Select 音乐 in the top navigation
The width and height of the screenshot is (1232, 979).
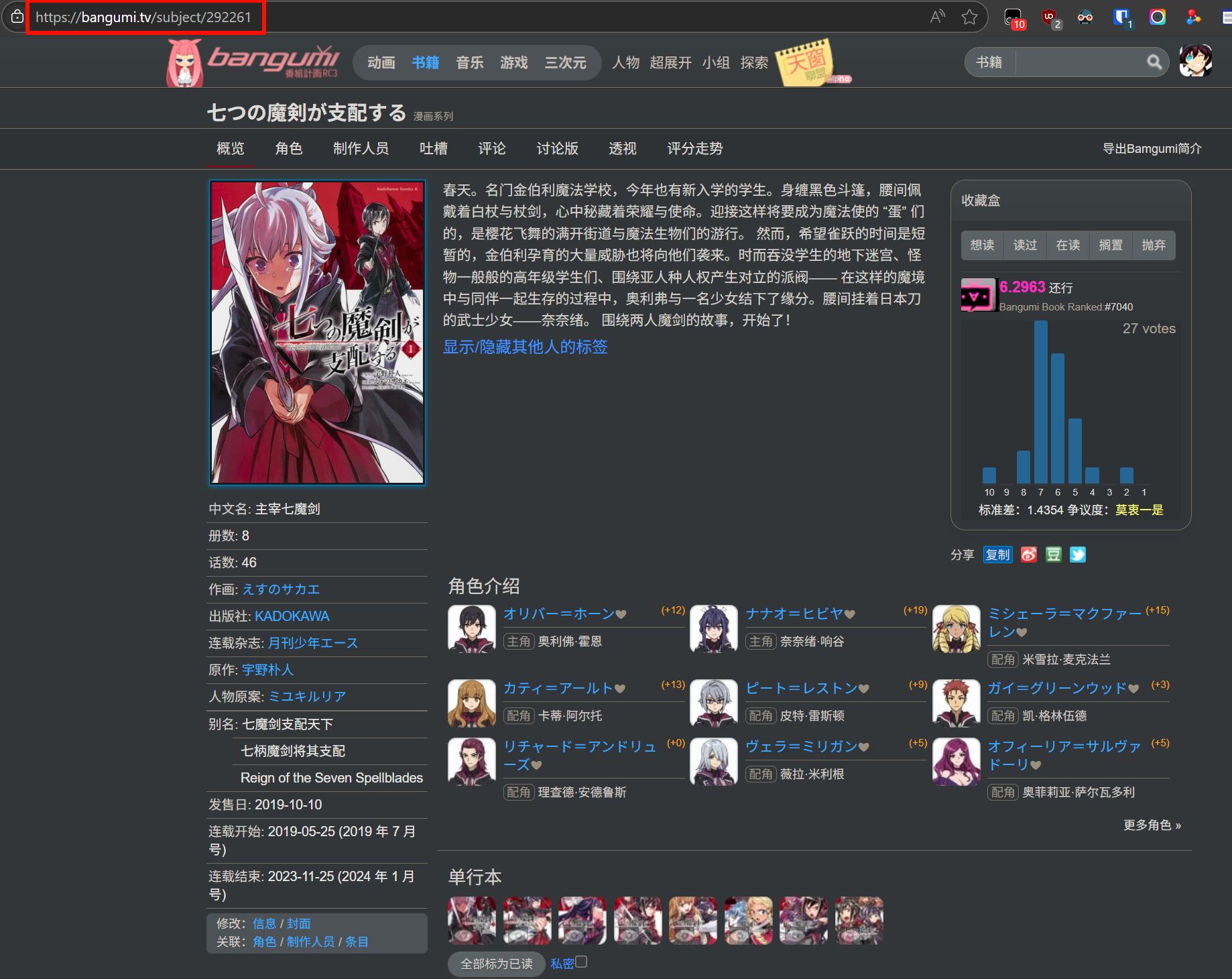pyautogui.click(x=470, y=62)
